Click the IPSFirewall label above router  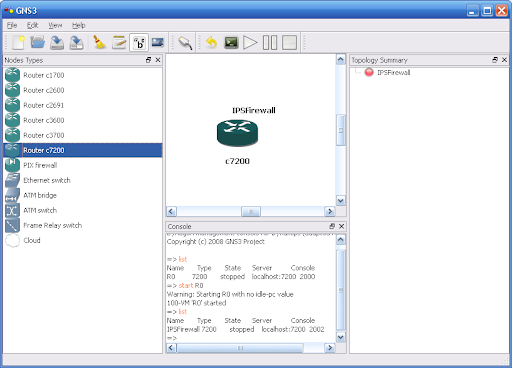click(254, 110)
